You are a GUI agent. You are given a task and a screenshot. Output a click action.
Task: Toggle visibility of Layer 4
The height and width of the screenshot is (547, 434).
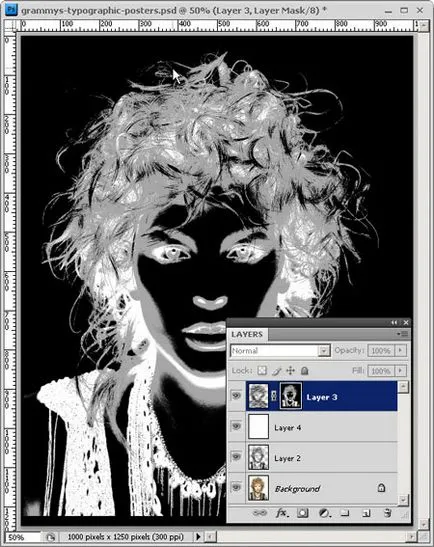click(x=237, y=426)
